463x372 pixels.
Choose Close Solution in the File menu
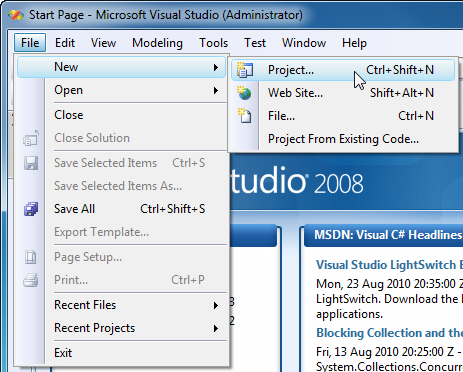[x=122, y=138]
